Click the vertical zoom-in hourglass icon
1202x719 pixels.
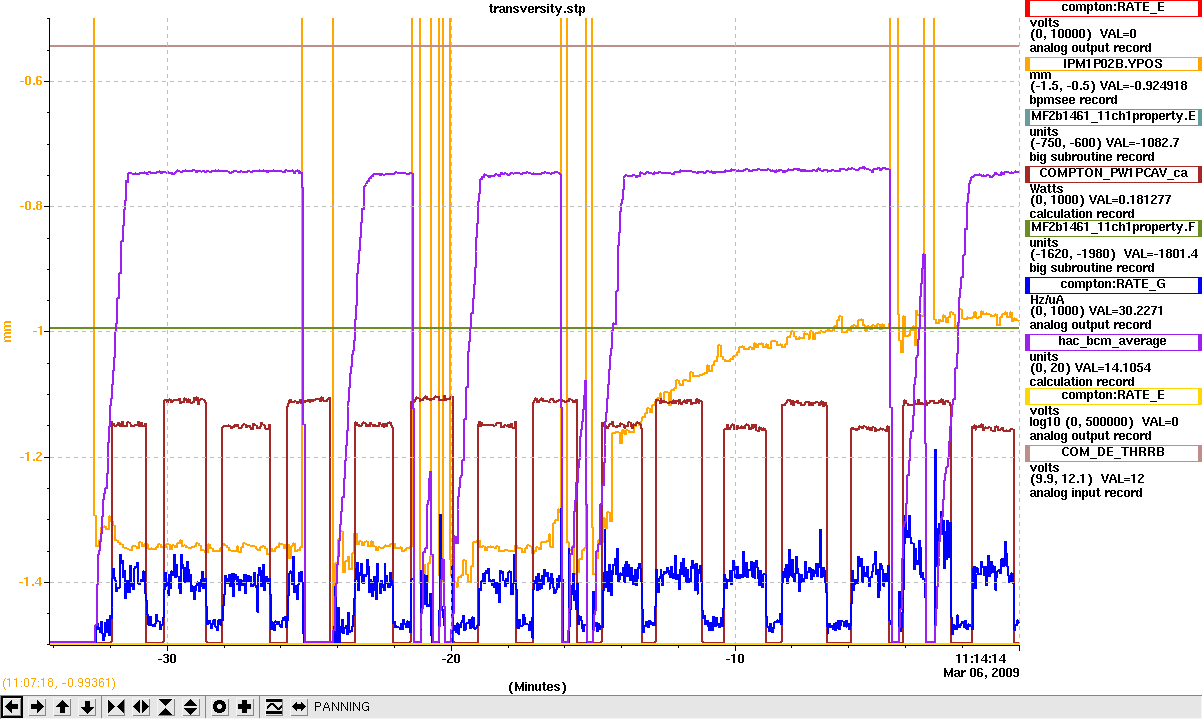(166, 707)
